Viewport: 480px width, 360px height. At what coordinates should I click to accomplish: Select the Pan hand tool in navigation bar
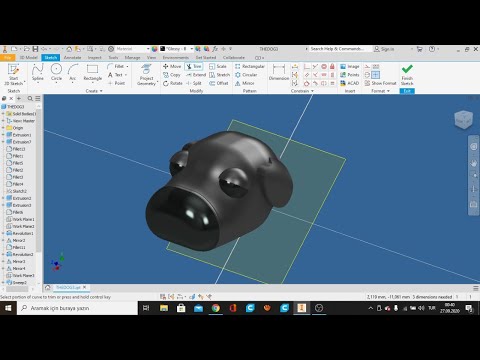[x=473, y=163]
